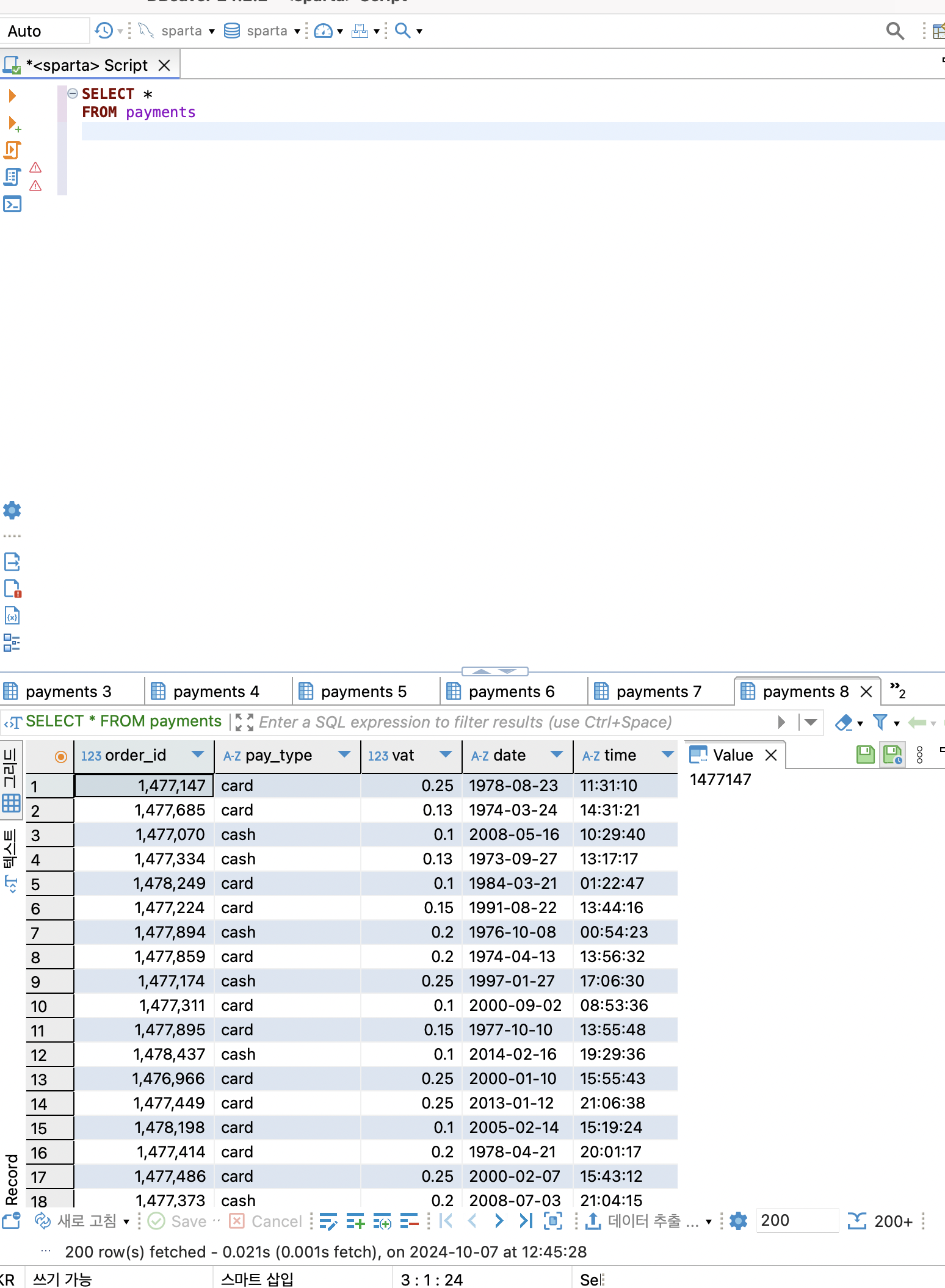Open the SQL terminal console icon

12,203
